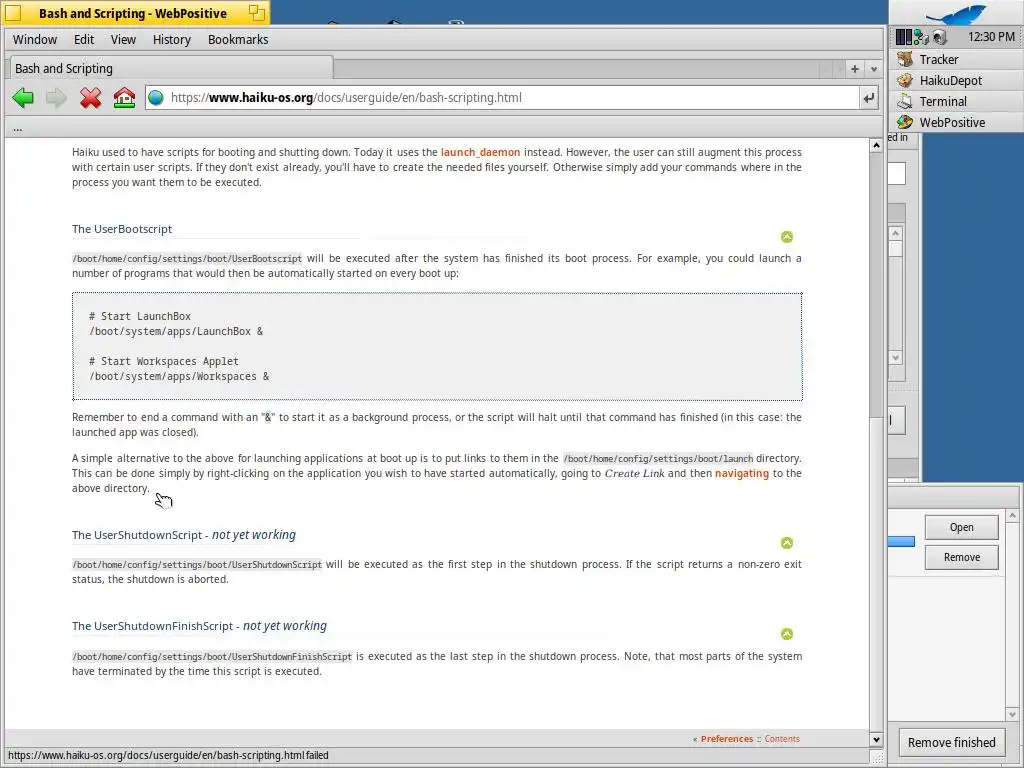Click the bookmark bar ellipsis

[x=18, y=128]
